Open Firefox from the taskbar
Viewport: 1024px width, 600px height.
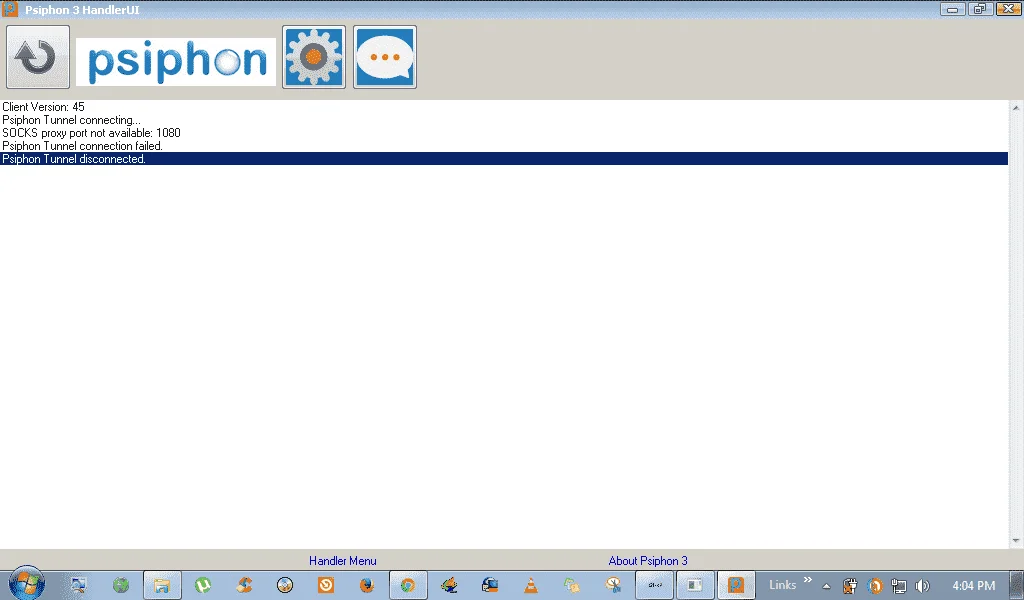click(x=367, y=585)
